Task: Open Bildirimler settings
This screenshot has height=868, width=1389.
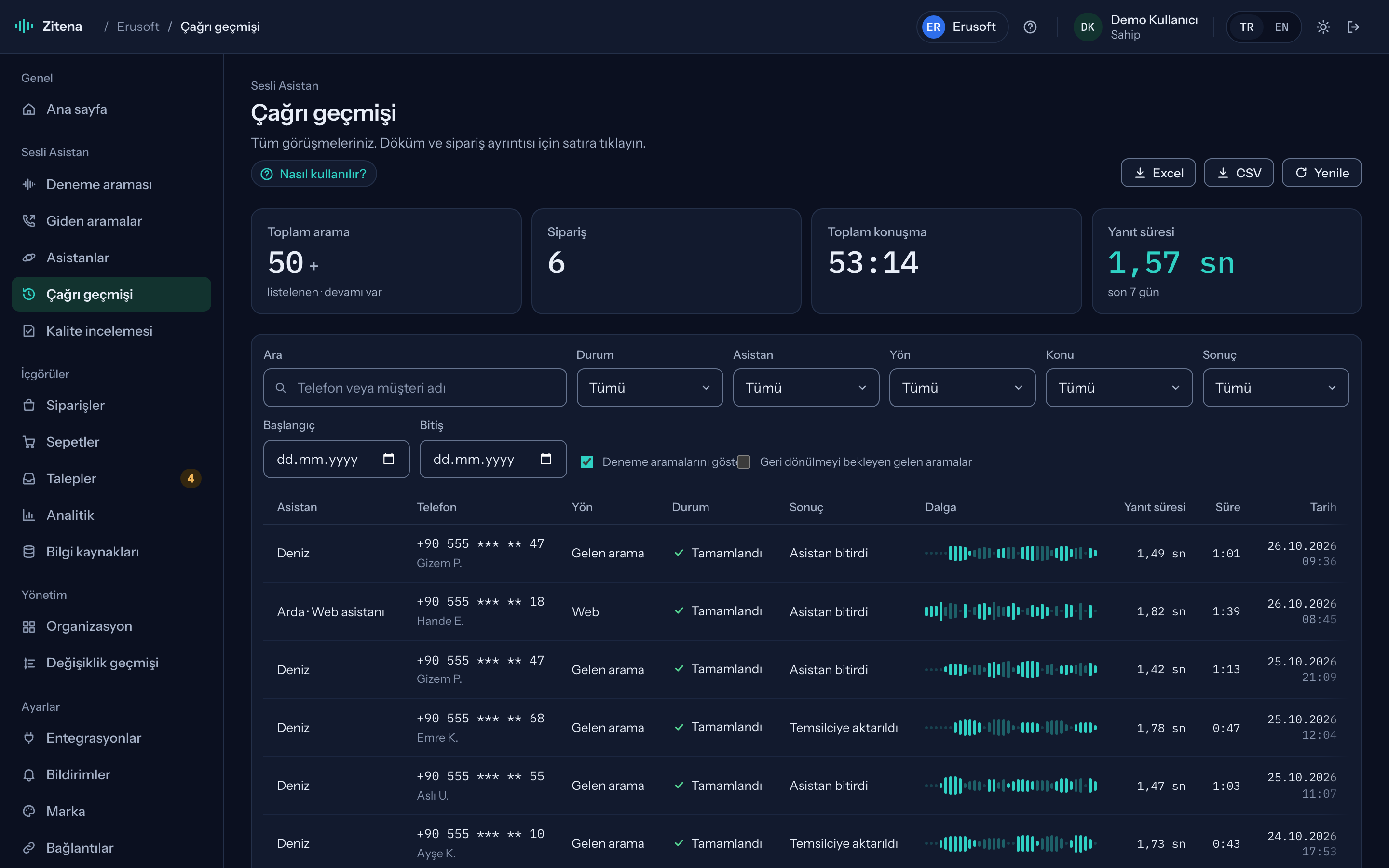Action: [111, 774]
